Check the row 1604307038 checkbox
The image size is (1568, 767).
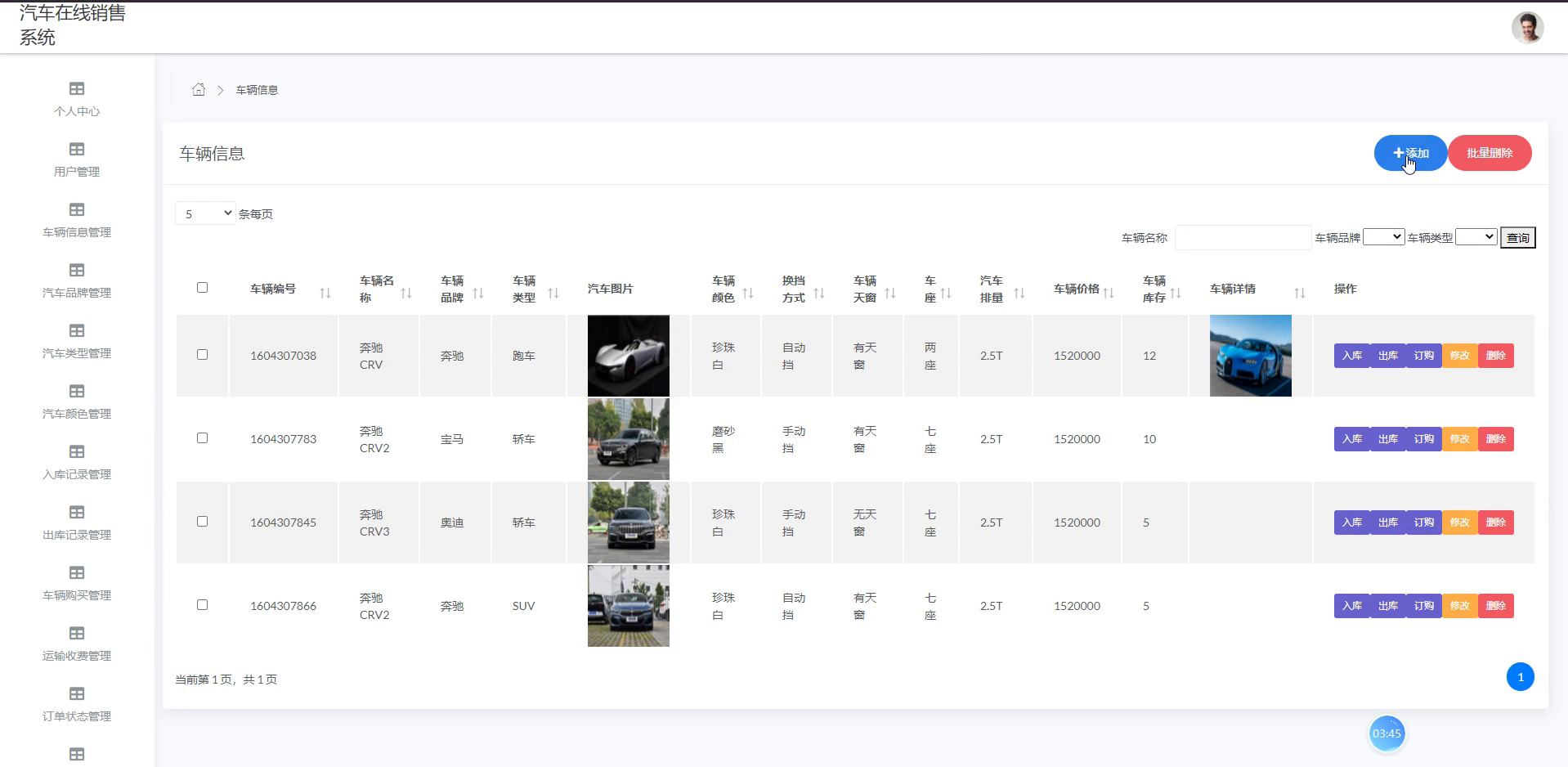[202, 355]
